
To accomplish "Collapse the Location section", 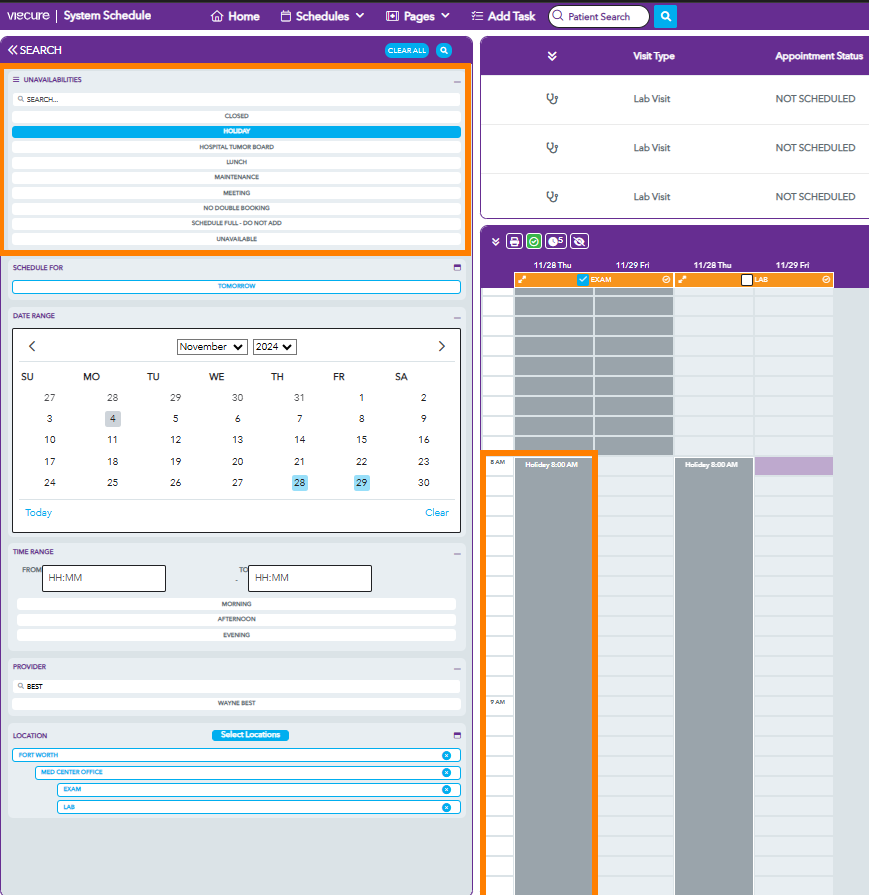I will click(x=457, y=735).
